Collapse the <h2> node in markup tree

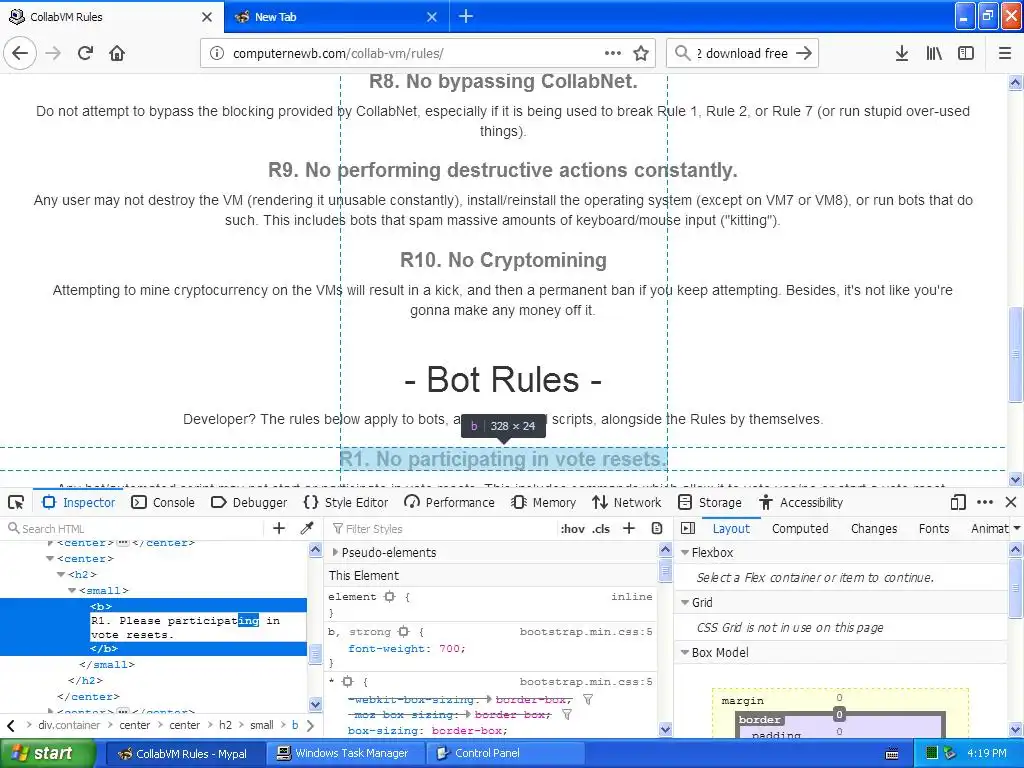pos(61,574)
